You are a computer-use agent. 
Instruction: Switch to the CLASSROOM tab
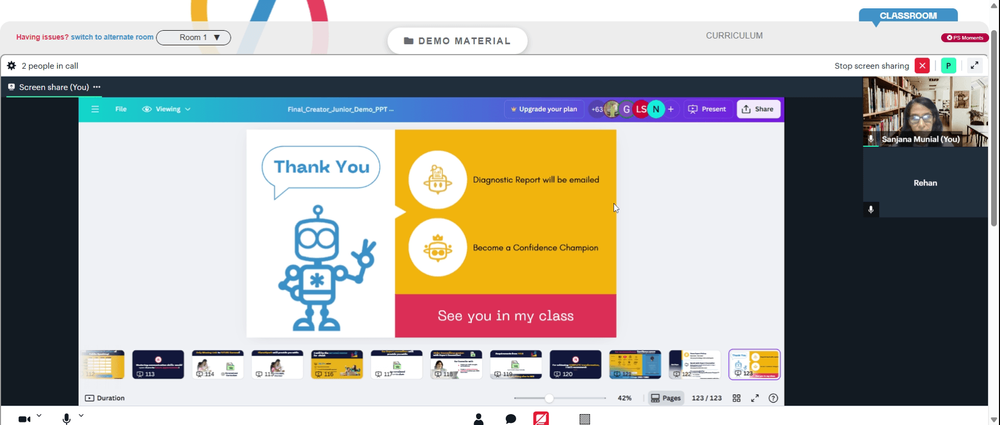click(908, 16)
